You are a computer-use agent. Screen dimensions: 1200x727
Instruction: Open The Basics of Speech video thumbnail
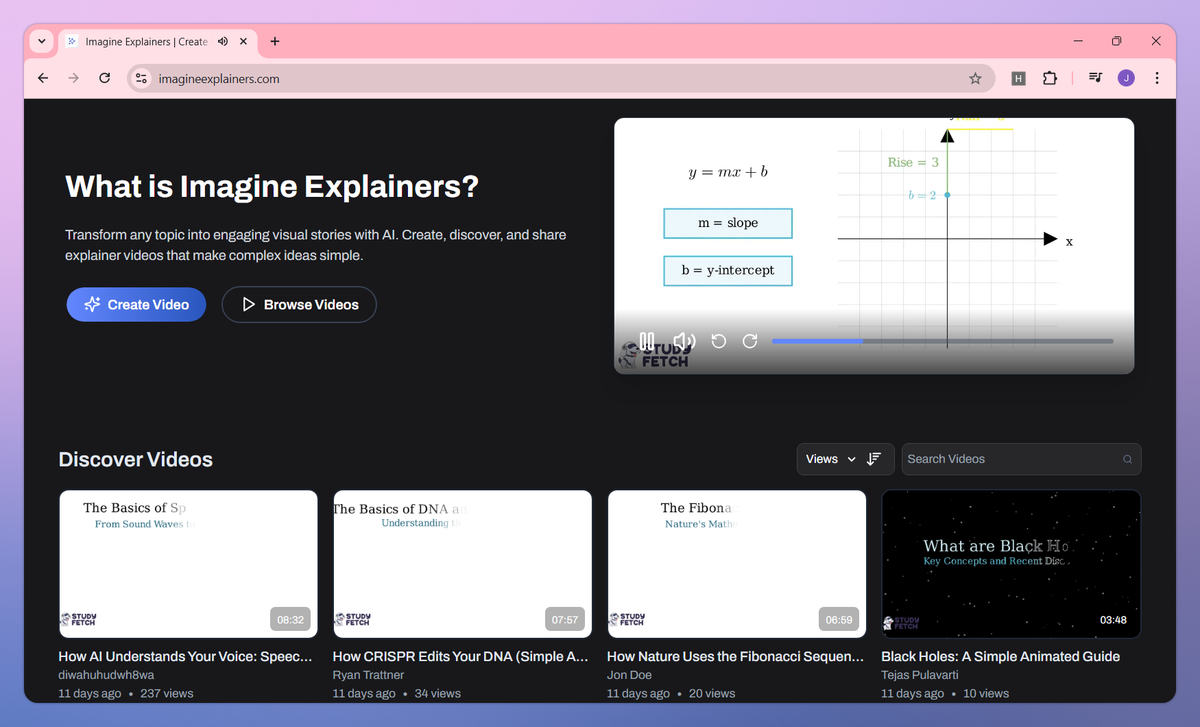coord(188,564)
